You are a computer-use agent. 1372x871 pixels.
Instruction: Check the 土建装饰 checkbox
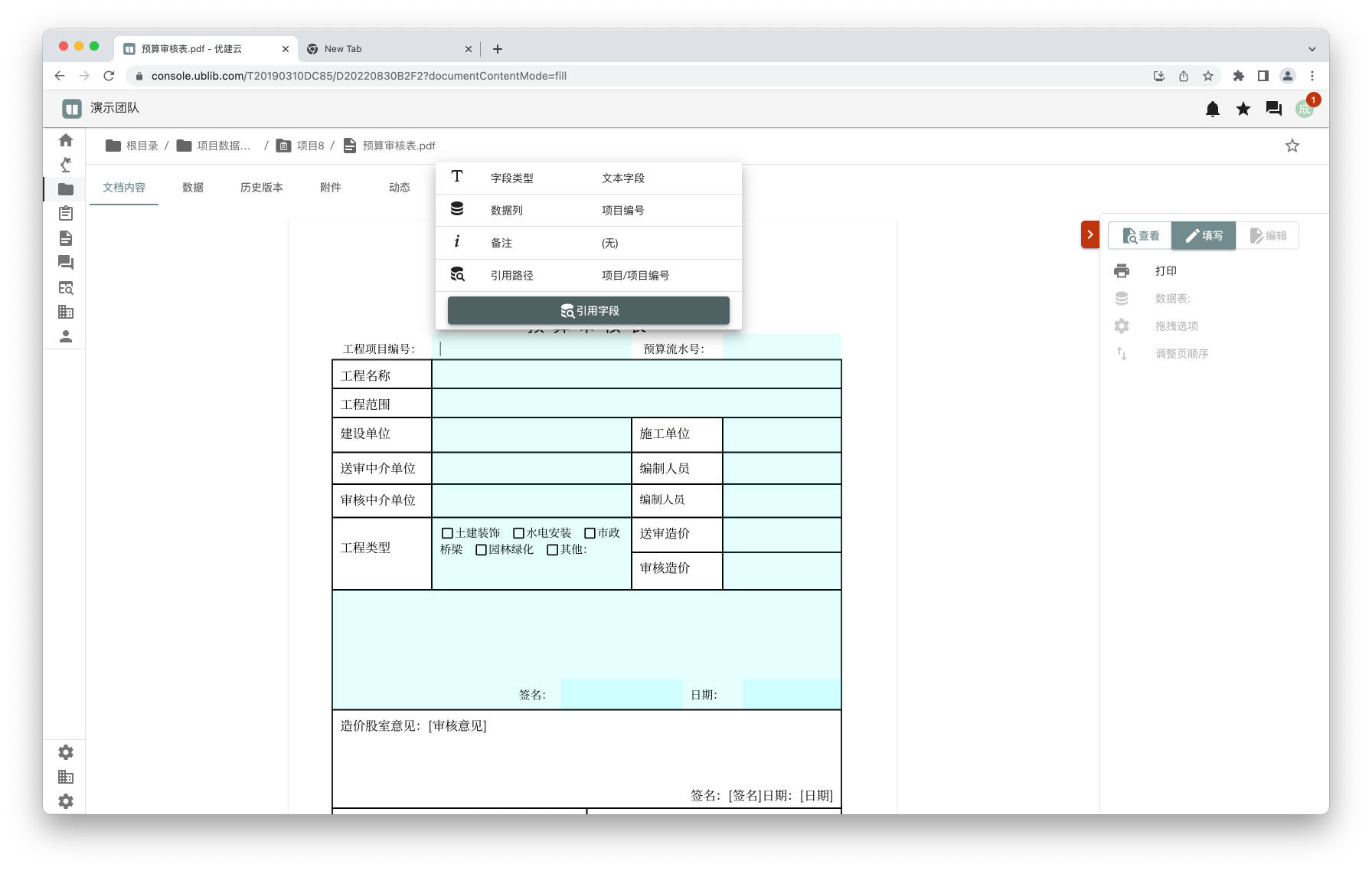[x=447, y=533]
